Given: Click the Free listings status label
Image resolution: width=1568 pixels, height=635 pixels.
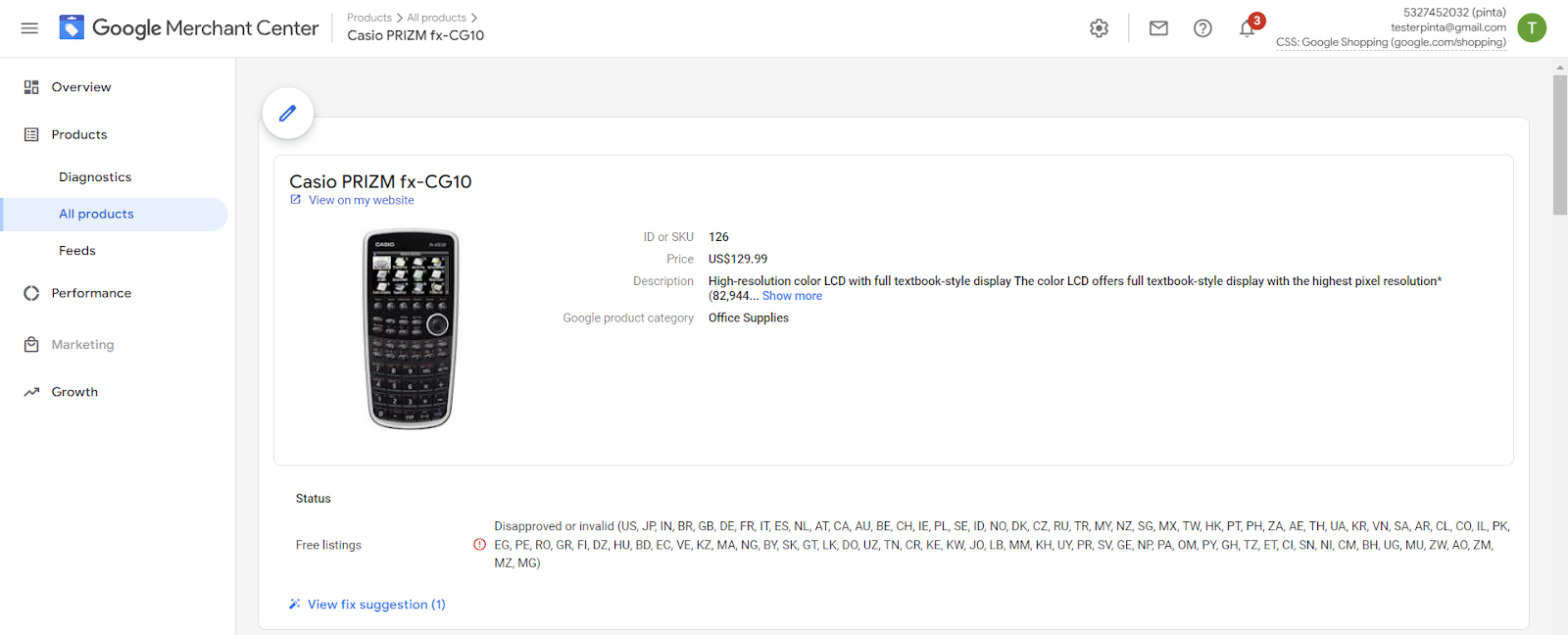Looking at the screenshot, I should [x=328, y=545].
